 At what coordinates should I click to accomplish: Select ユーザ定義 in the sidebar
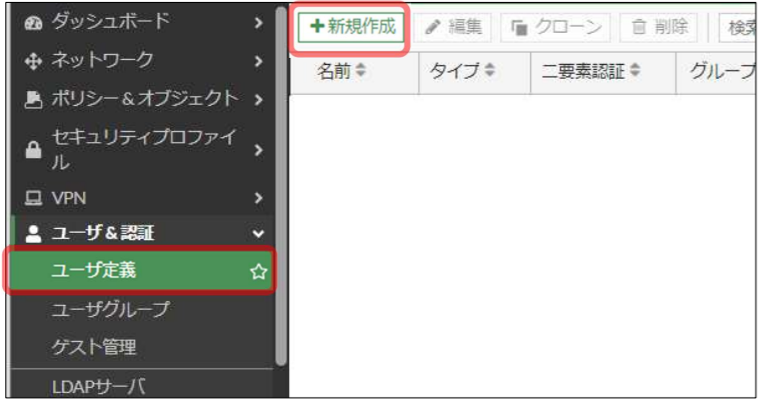pyautogui.click(x=141, y=271)
